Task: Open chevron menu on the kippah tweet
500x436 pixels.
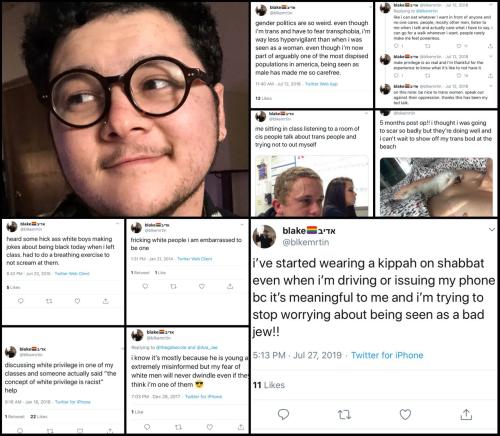Action: [492, 229]
